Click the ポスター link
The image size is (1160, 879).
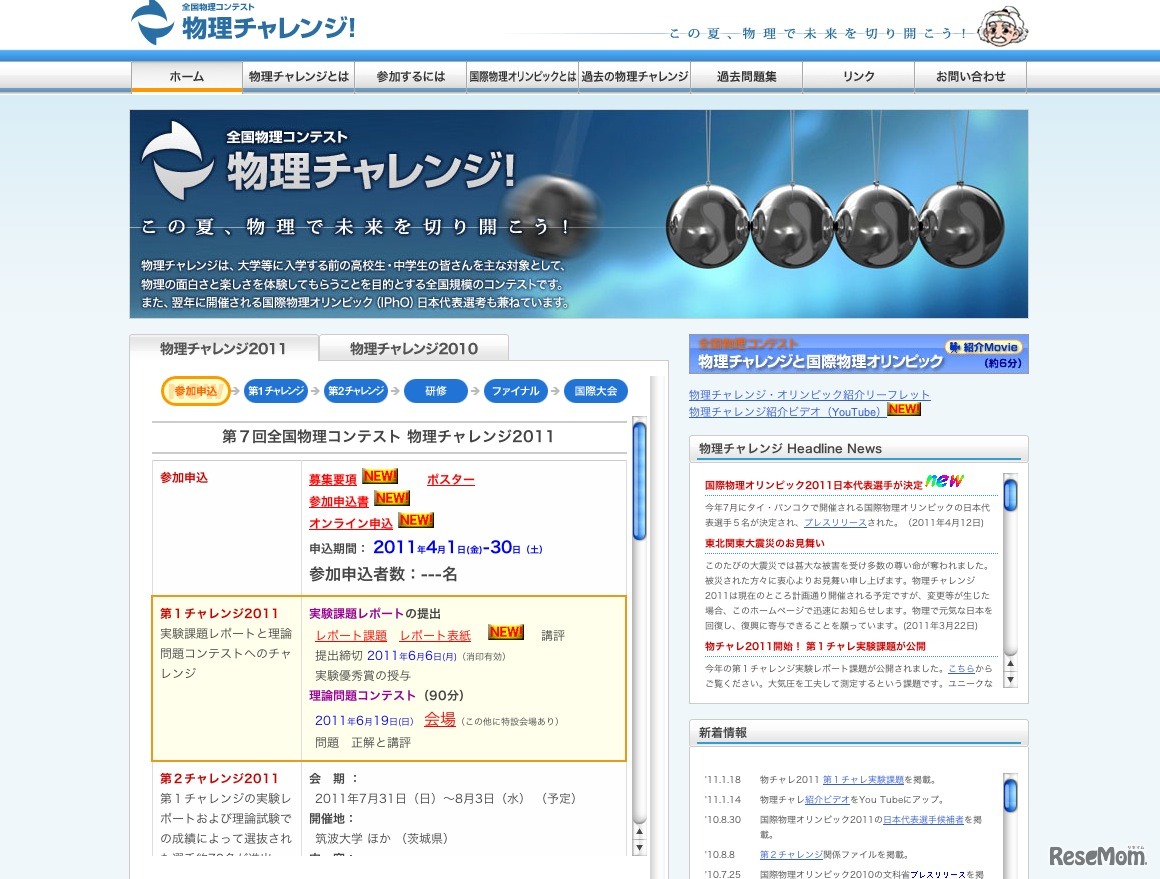coord(450,479)
